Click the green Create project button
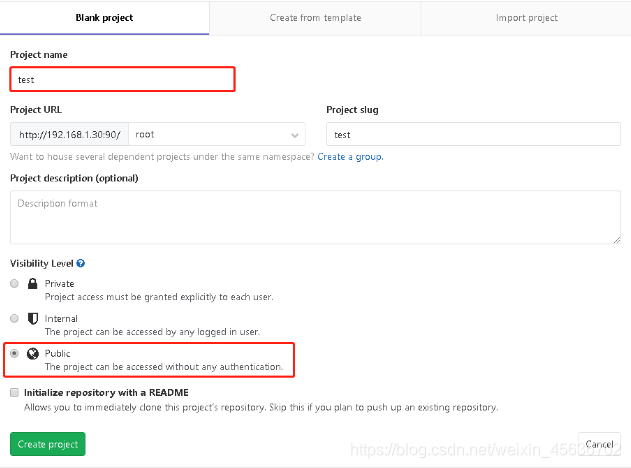The height and width of the screenshot is (468, 631). click(x=48, y=444)
